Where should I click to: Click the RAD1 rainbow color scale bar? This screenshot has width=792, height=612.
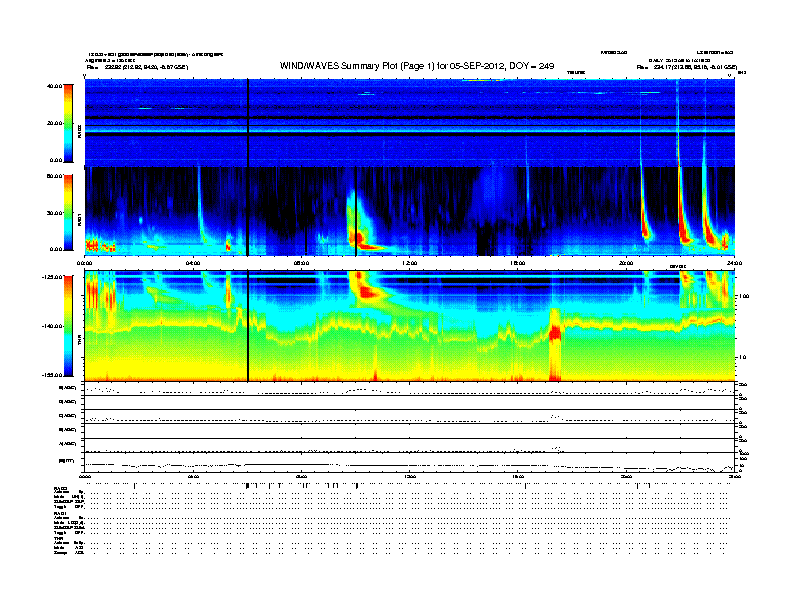pyautogui.click(x=68, y=212)
